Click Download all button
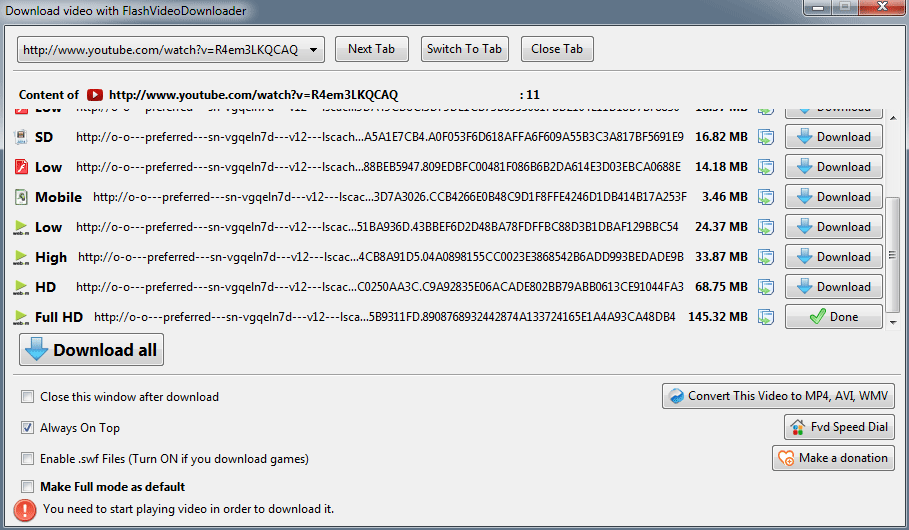Image resolution: width=909 pixels, height=530 pixels. (91, 350)
